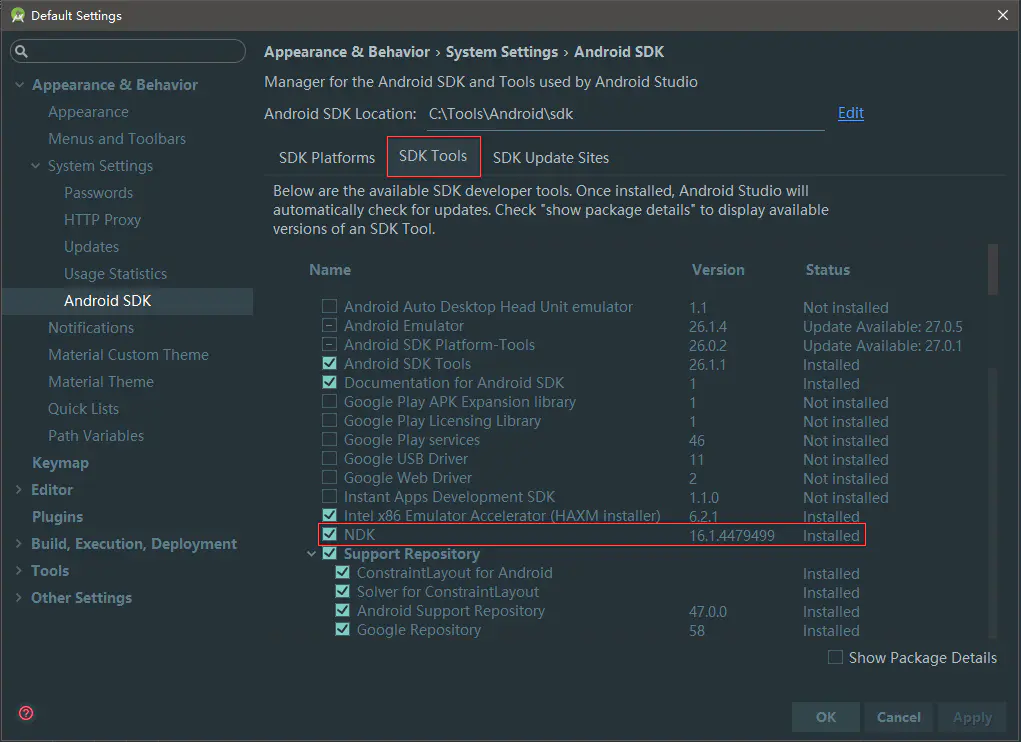Expand Other Settings arrow
This screenshot has height=742, width=1021.
18,598
